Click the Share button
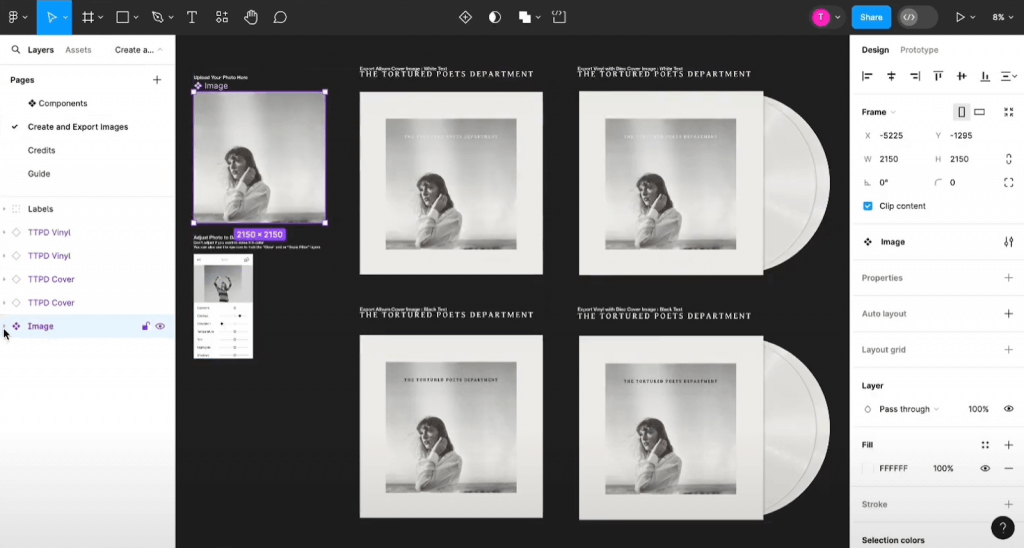The width and height of the screenshot is (1024, 548). [x=871, y=17]
